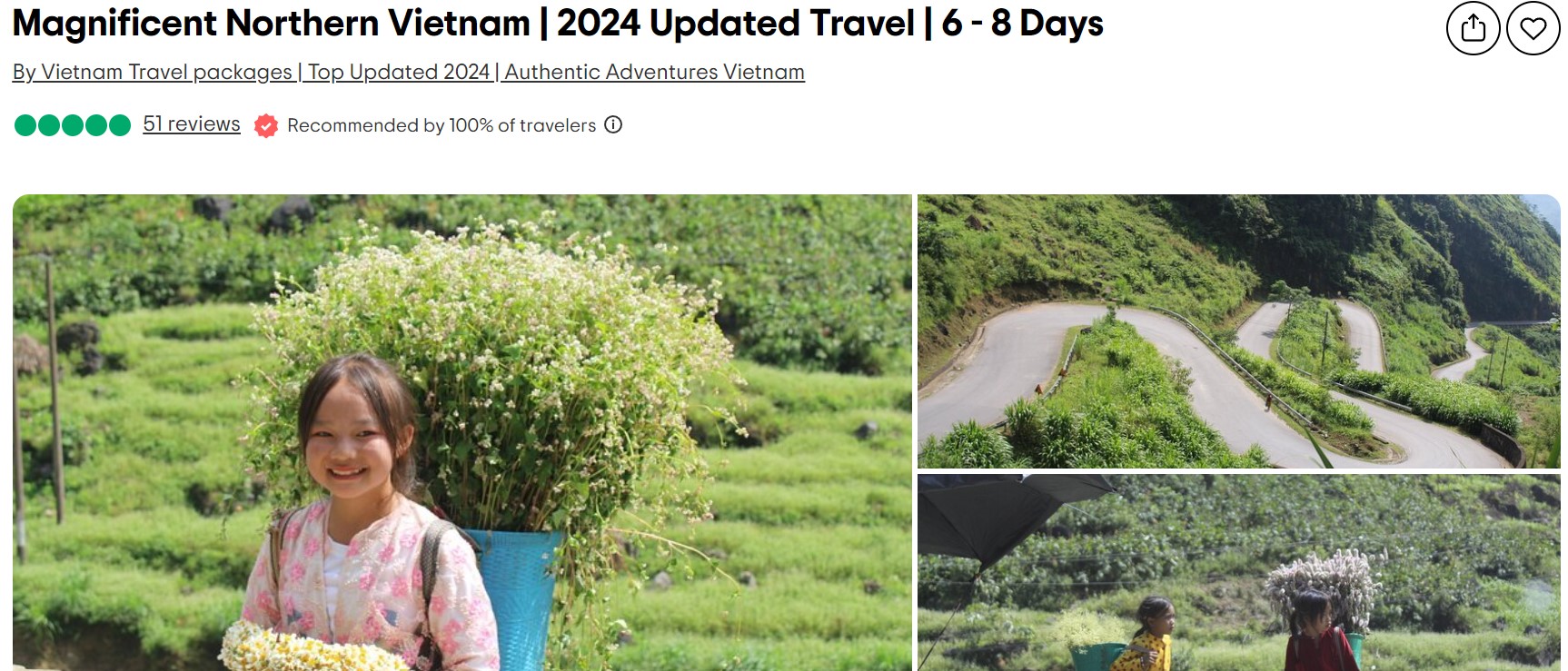Image resolution: width=1568 pixels, height=671 pixels.
Task: Click the second green rating bubble
Action: point(49,125)
